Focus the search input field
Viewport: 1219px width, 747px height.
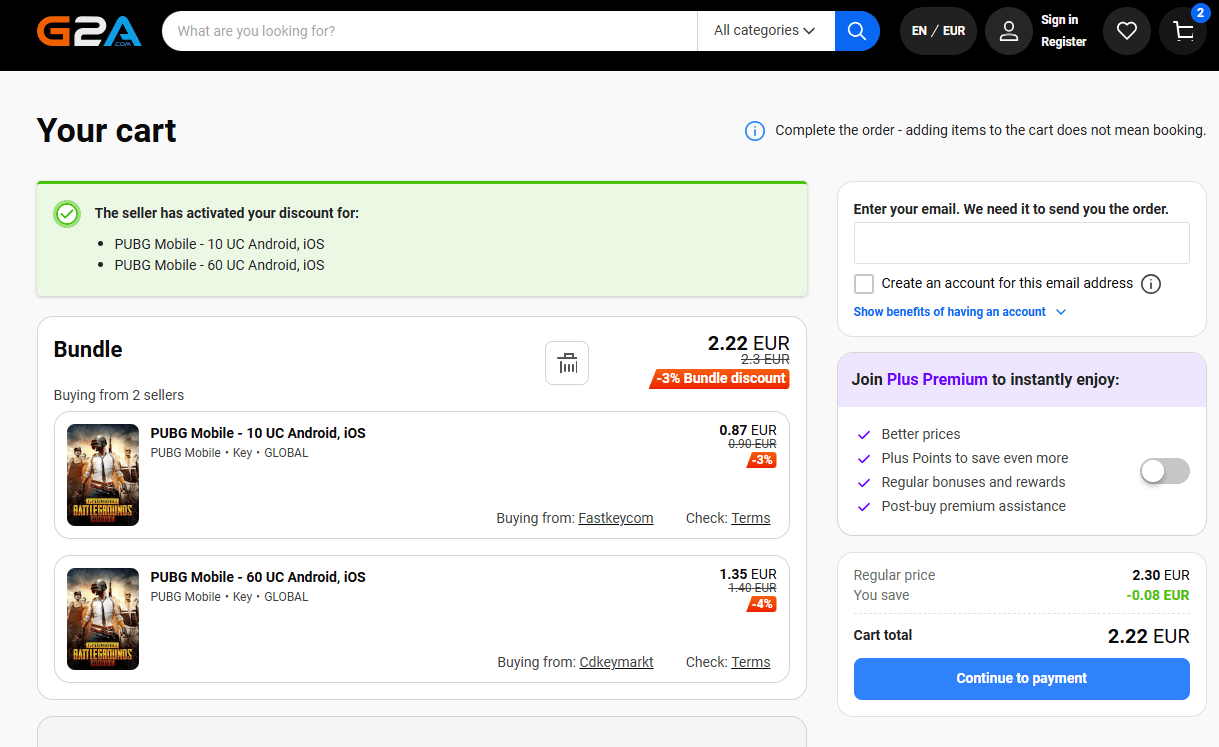pyautogui.click(x=430, y=31)
